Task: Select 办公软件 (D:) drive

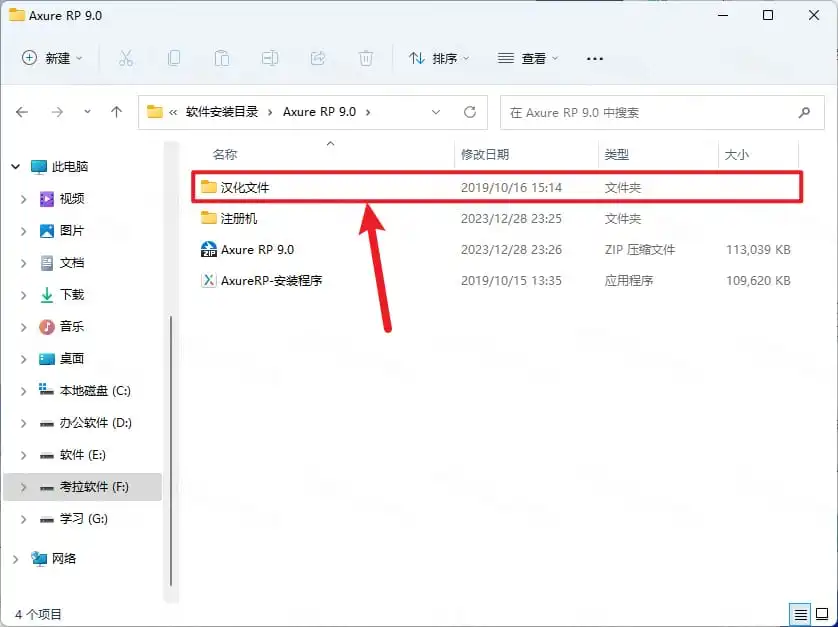Action: pos(96,423)
